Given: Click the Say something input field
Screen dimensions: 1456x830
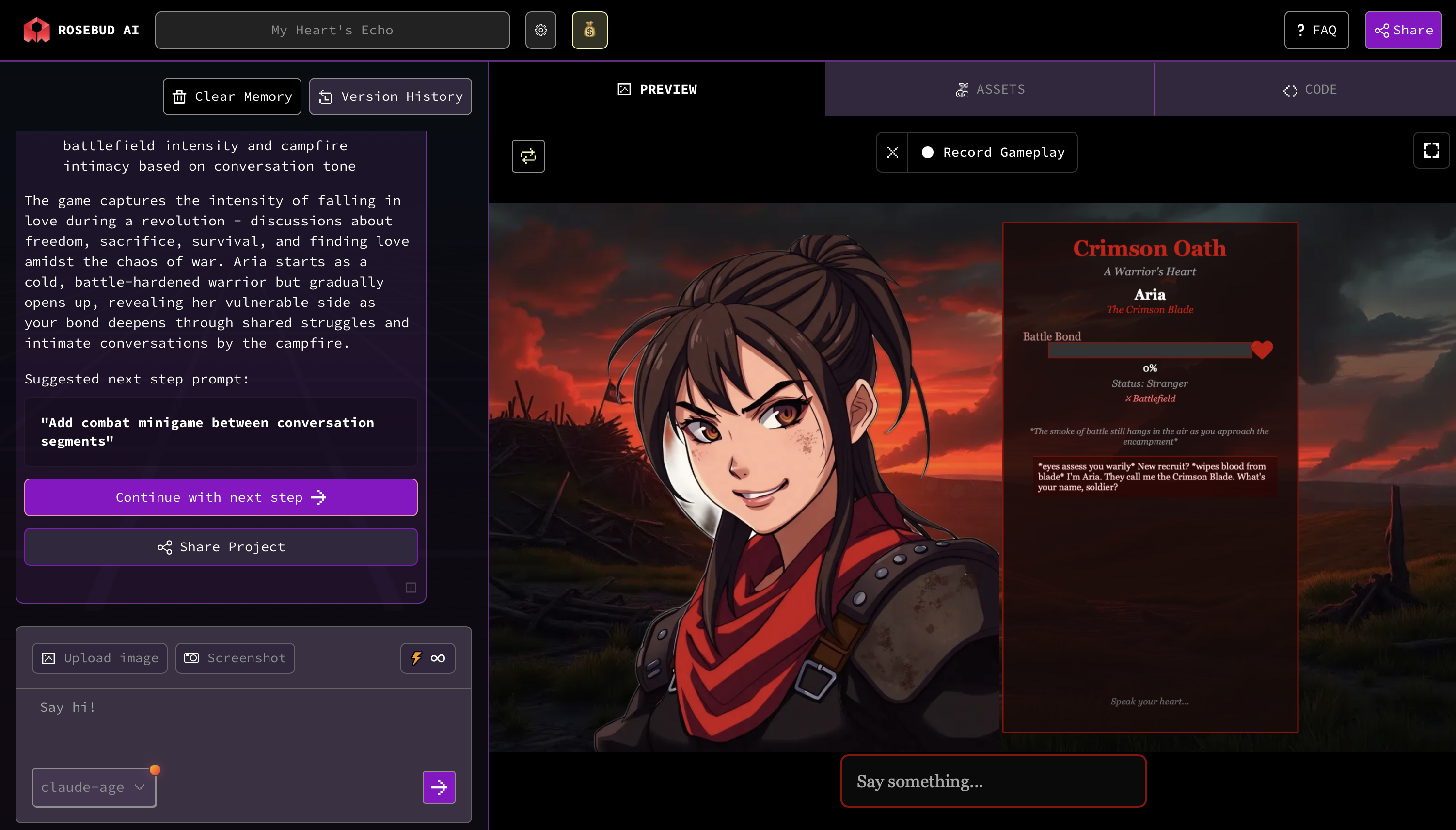Looking at the screenshot, I should 993,781.
